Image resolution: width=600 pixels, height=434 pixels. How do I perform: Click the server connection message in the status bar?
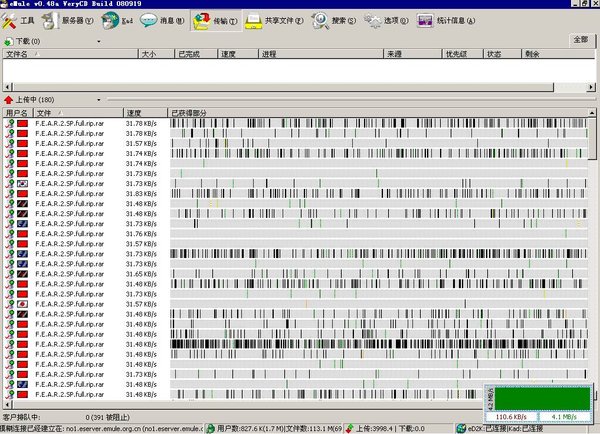click(102, 429)
